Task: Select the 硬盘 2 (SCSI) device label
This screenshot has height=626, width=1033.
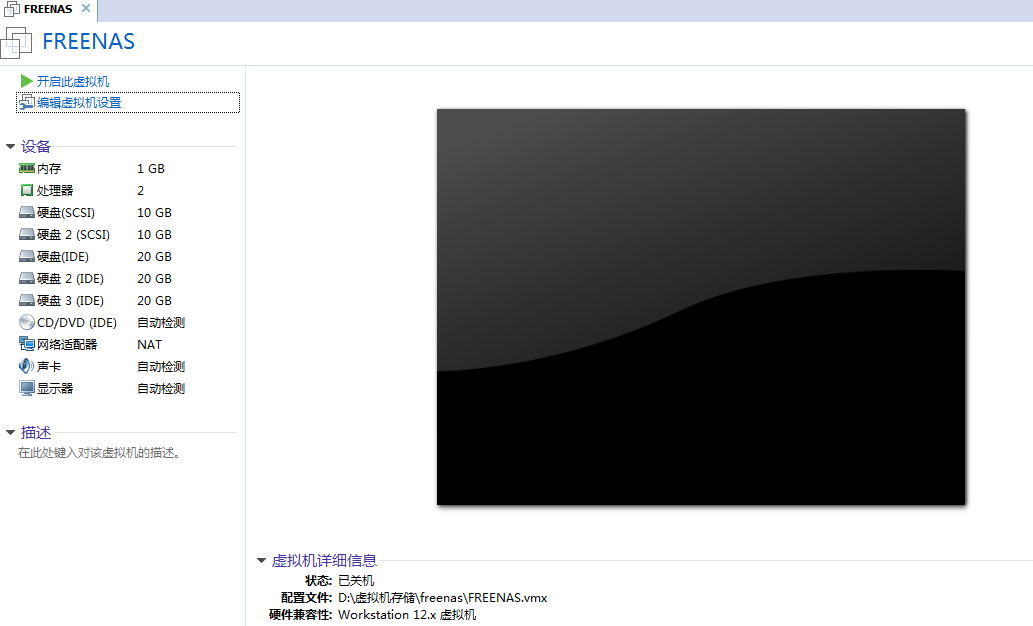Action: tap(73, 235)
